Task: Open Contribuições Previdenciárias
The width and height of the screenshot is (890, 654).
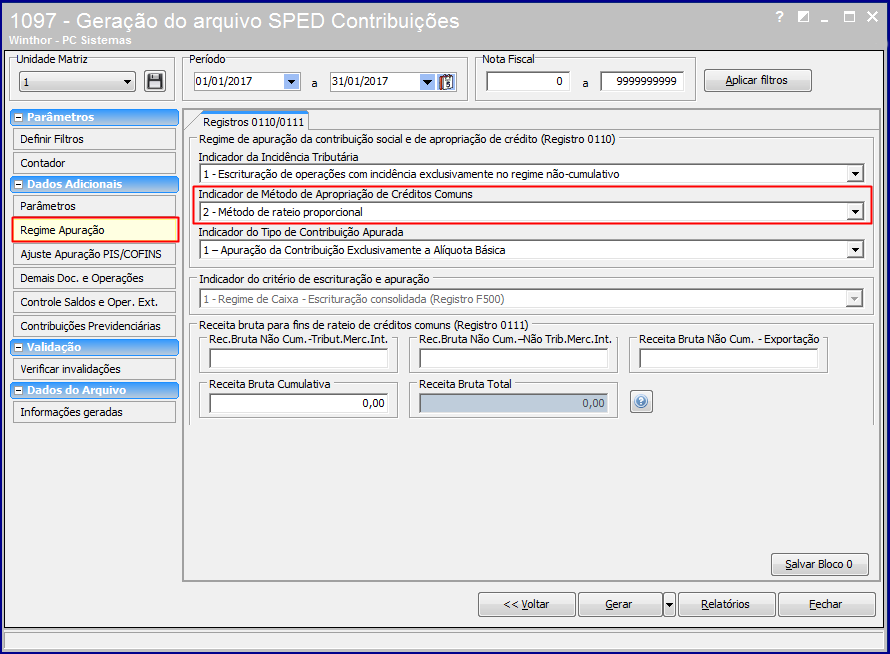Action: [94, 326]
